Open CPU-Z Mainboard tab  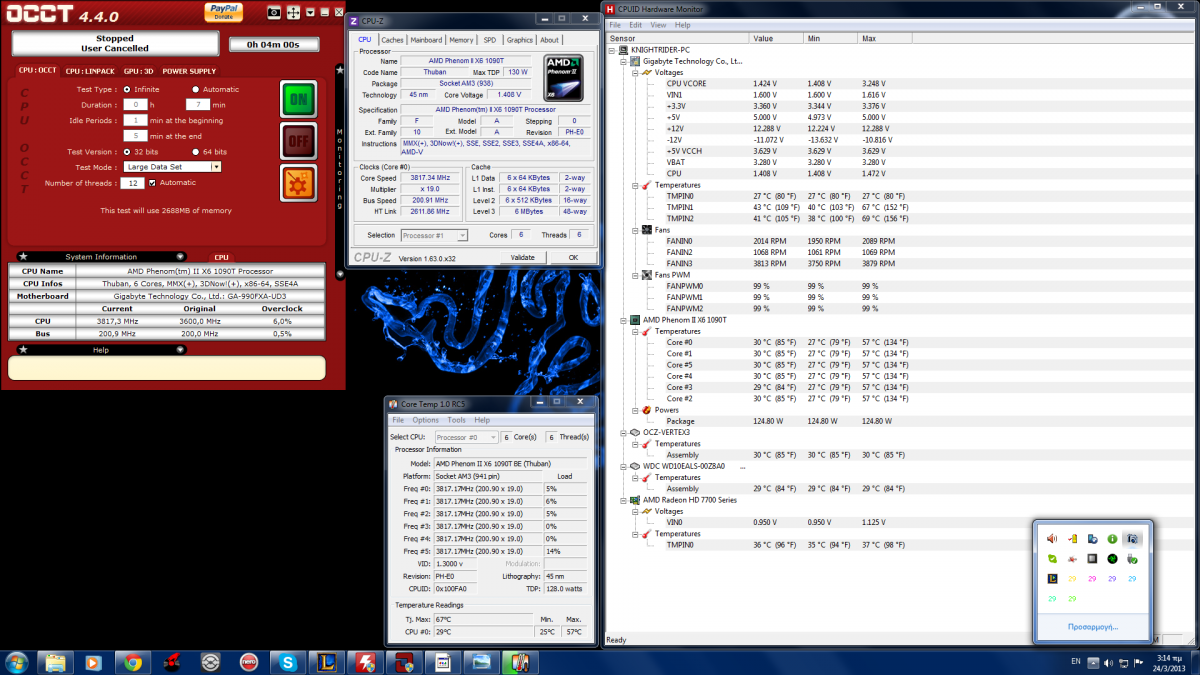point(426,40)
